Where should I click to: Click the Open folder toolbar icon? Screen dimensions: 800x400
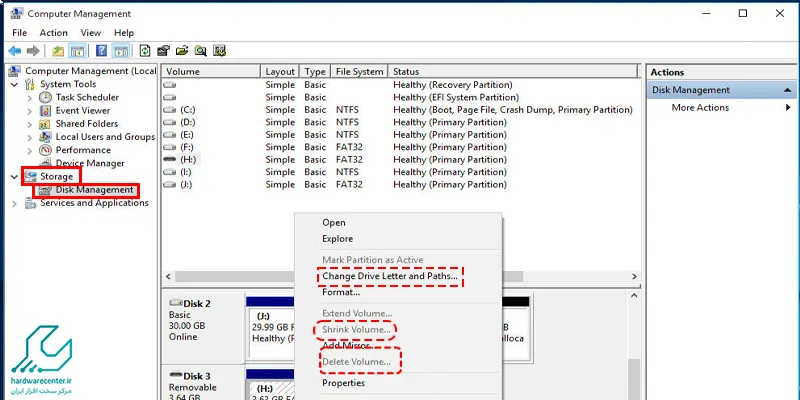(x=182, y=51)
